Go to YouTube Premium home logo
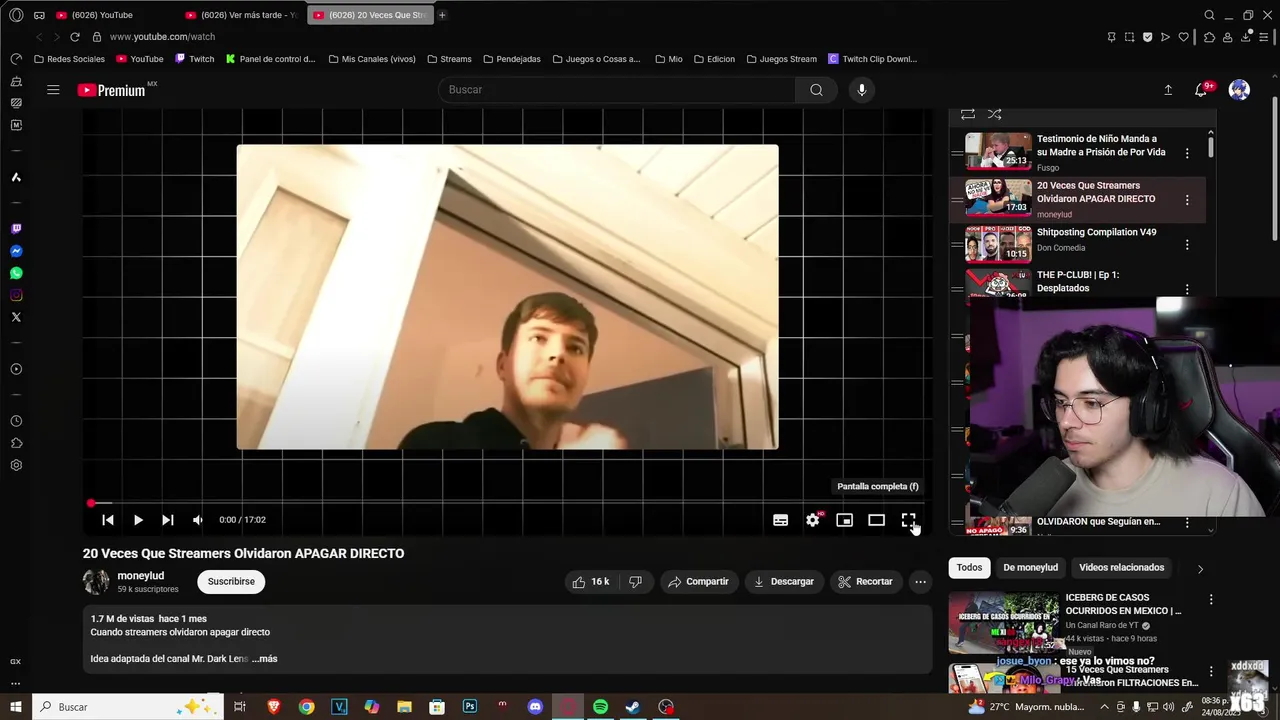Screen dimensions: 1280x720 pos(112,90)
